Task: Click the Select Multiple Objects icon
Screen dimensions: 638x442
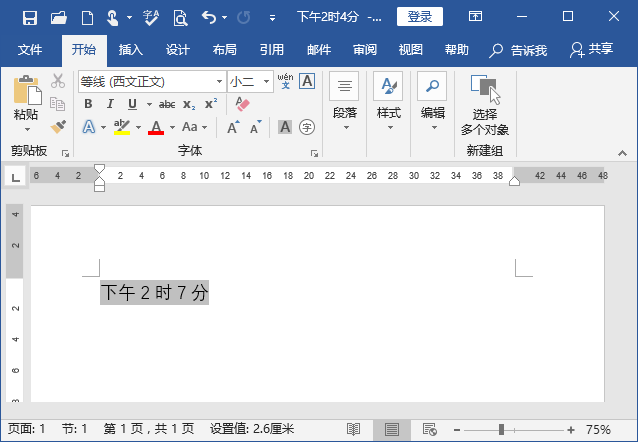Action: [x=485, y=105]
